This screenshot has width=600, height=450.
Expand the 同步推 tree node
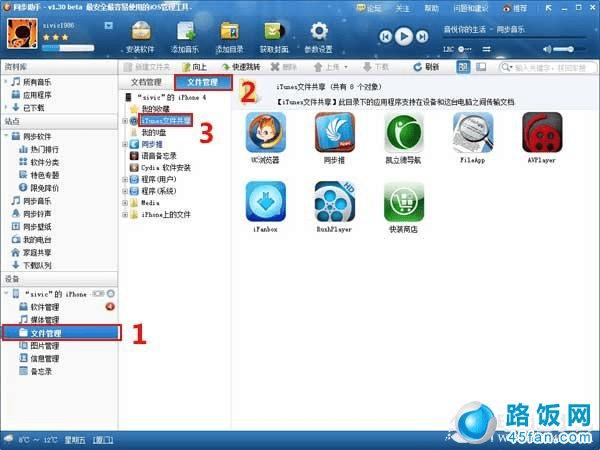pyautogui.click(x=125, y=144)
